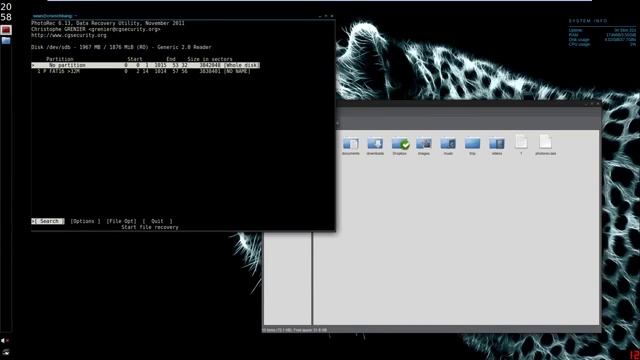640x360 pixels.
Task: Click the SYSTEM INFO desktop widget heading
Action: point(588,21)
